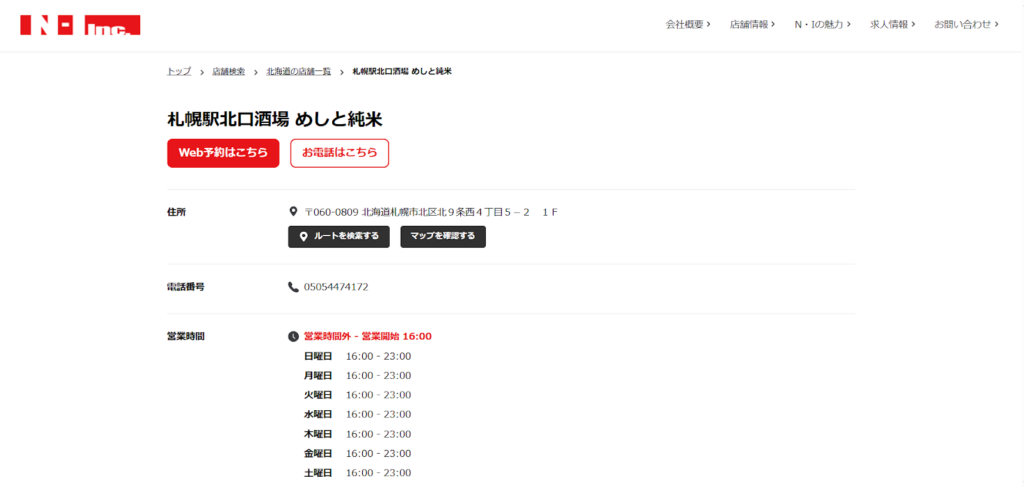
Task: Expand the お問い合わせ menu
Action: (966, 24)
